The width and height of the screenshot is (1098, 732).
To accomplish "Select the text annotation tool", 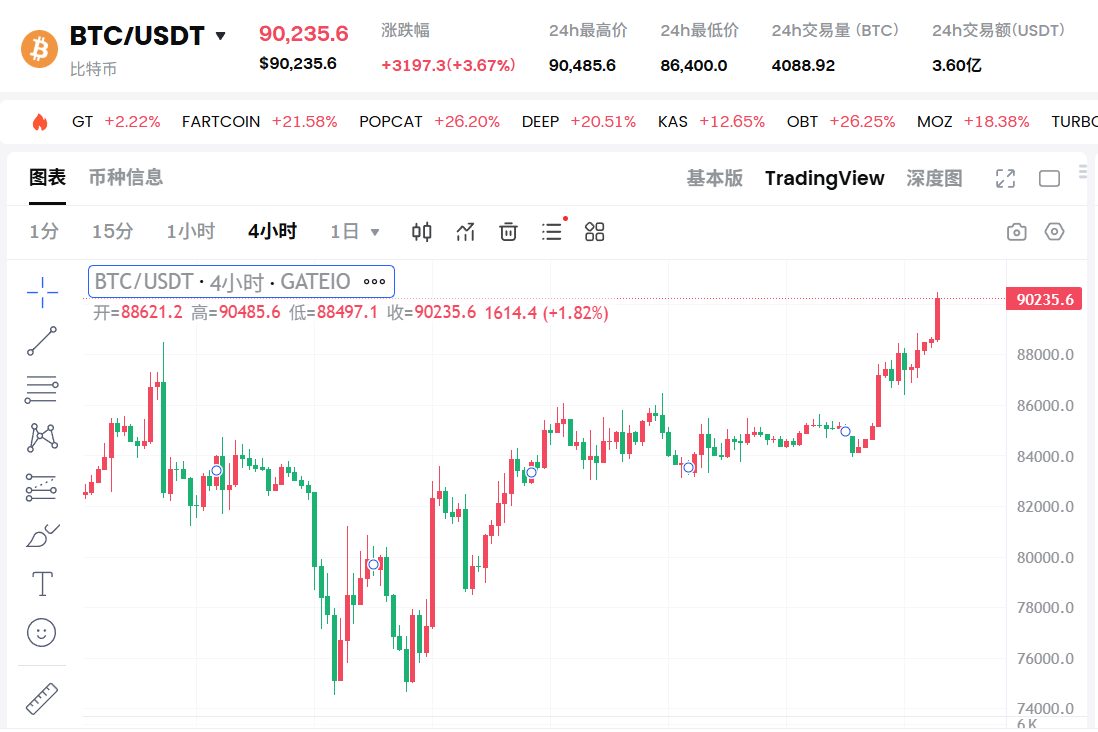I will (42, 583).
